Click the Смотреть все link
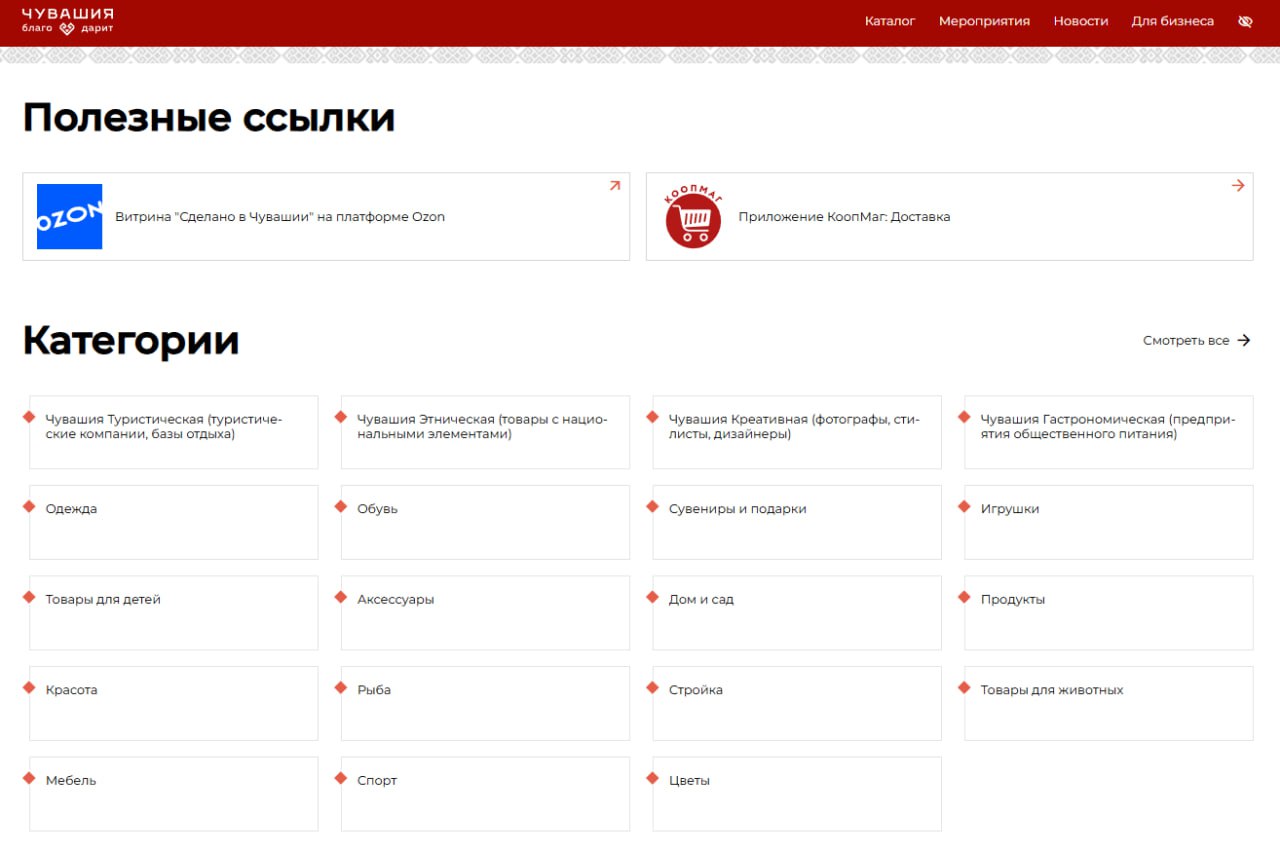Screen dimensions: 1280x850 (x=1186, y=340)
